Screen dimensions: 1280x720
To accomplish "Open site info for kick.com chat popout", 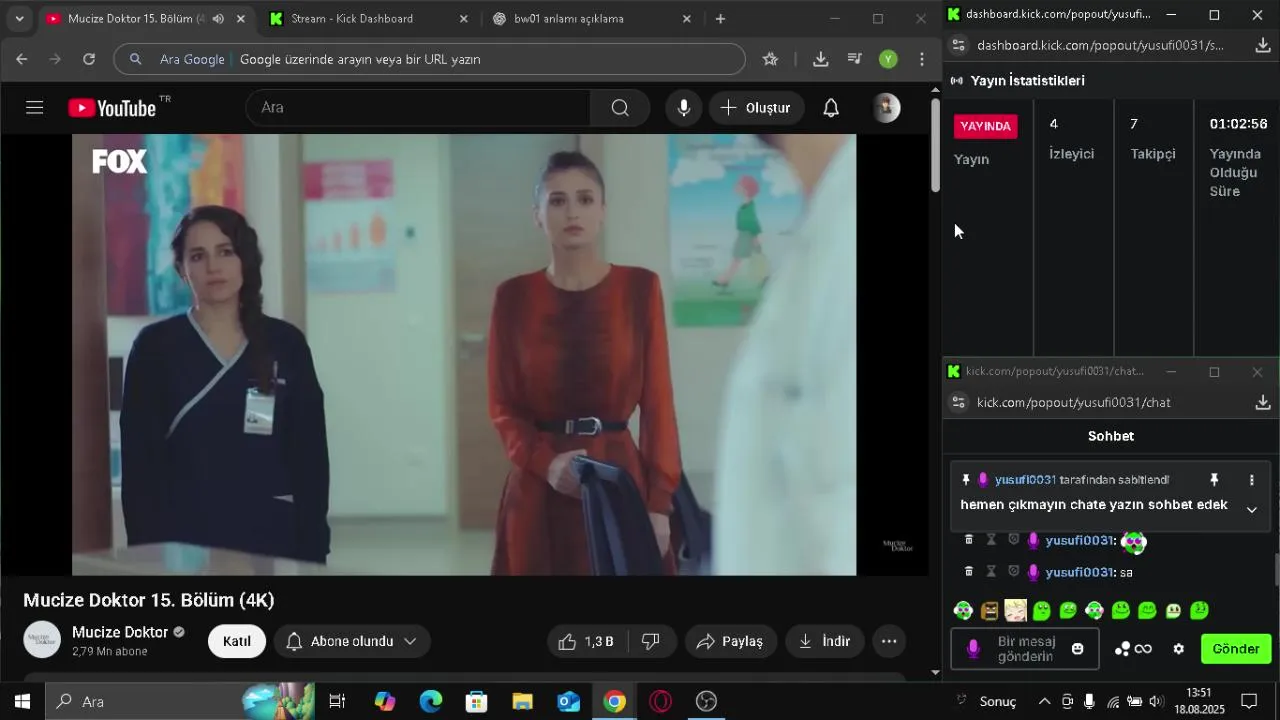I will 958,402.
